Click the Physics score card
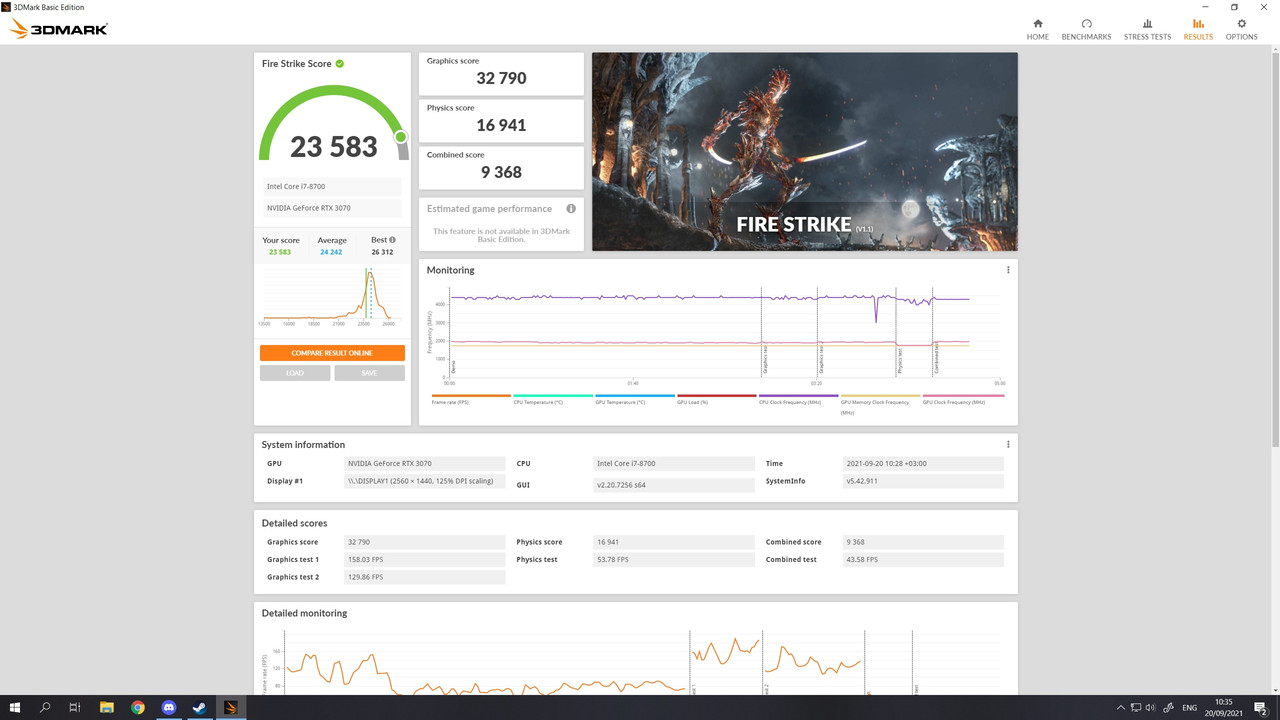The width and height of the screenshot is (1280, 720). (x=501, y=120)
